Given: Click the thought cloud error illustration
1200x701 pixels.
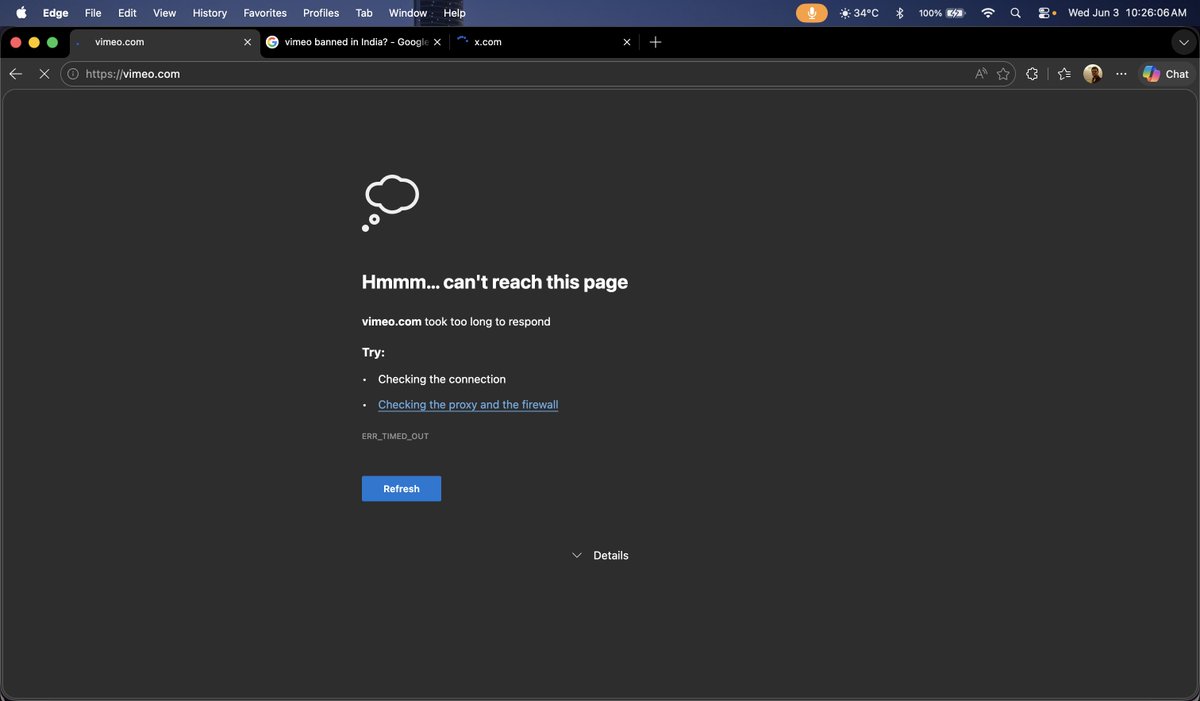Looking at the screenshot, I should [x=390, y=203].
